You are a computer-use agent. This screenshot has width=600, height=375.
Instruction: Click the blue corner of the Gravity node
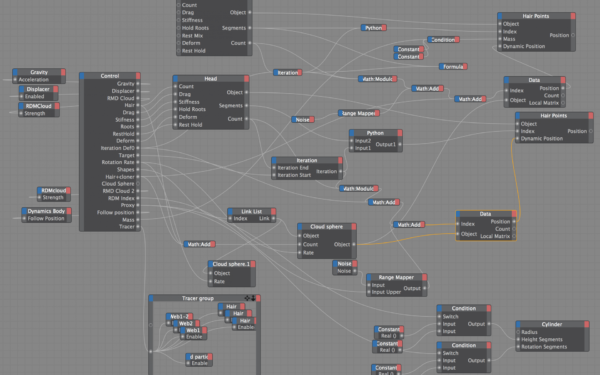click(x=15, y=72)
